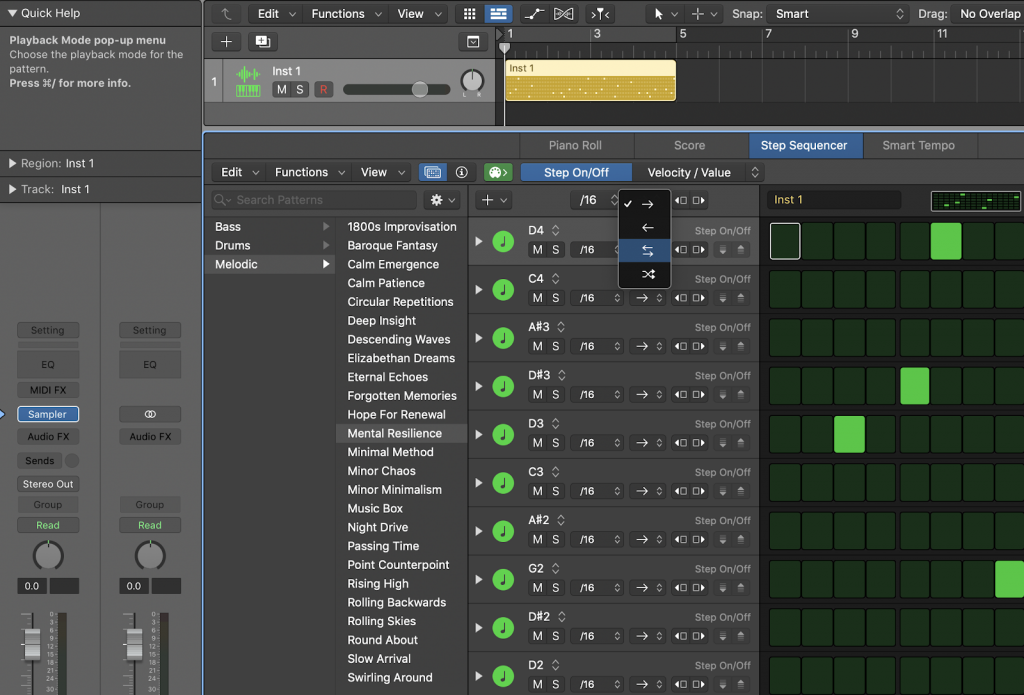Click the plus icon to add a new row
This screenshot has height=695, width=1024.
[489, 199]
